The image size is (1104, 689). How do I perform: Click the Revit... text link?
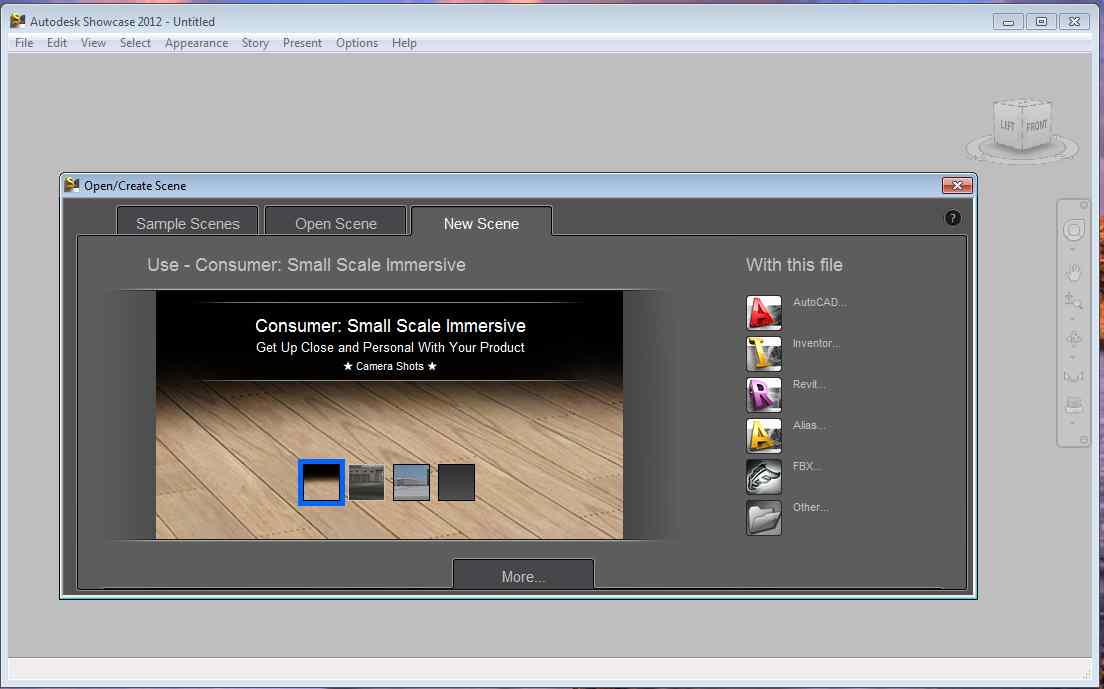(809, 384)
